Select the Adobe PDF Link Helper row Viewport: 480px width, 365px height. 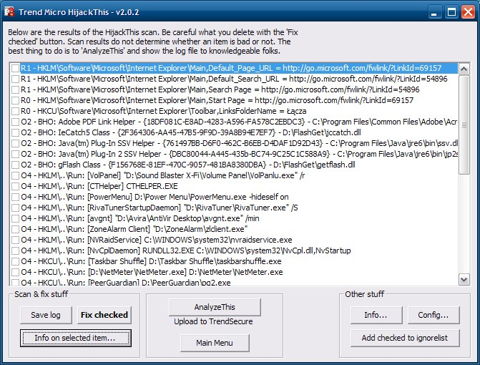239,122
